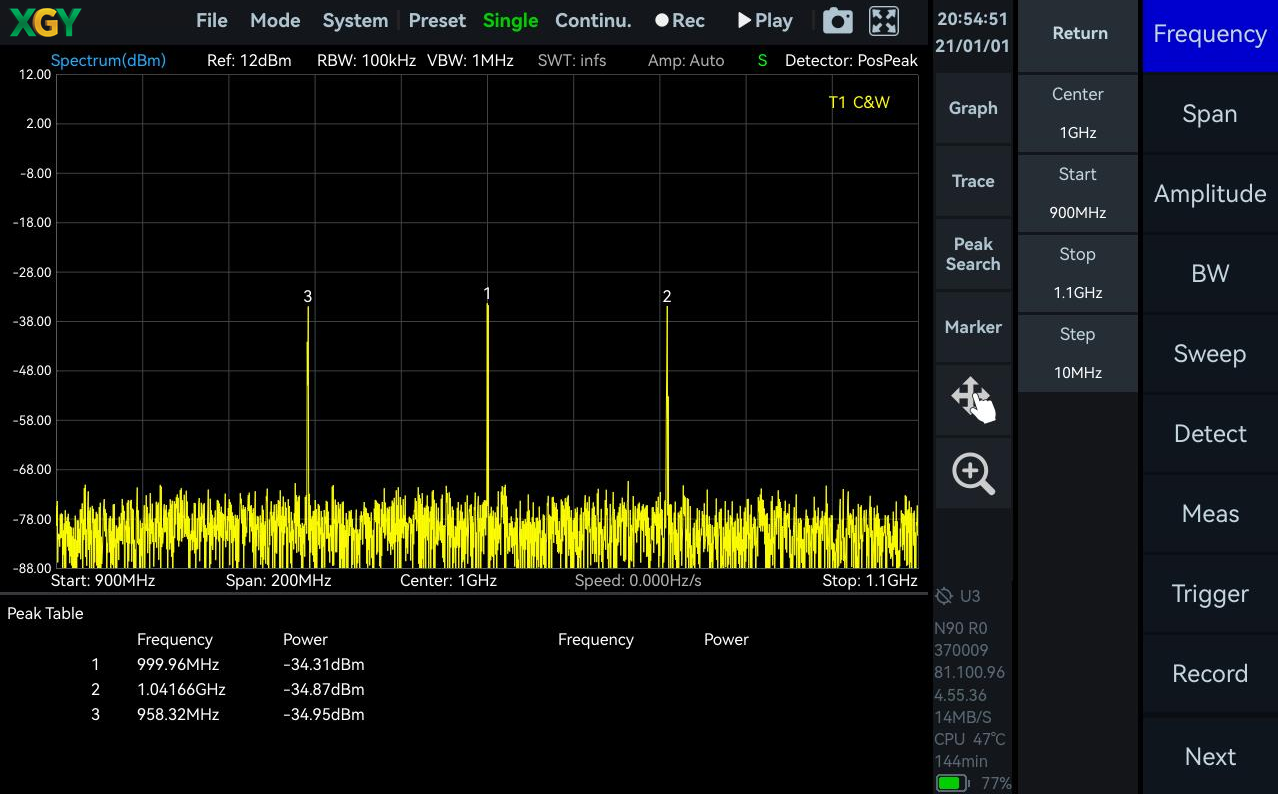Image resolution: width=1278 pixels, height=794 pixels.
Task: Check the battery level indicator
Action: tap(952, 783)
